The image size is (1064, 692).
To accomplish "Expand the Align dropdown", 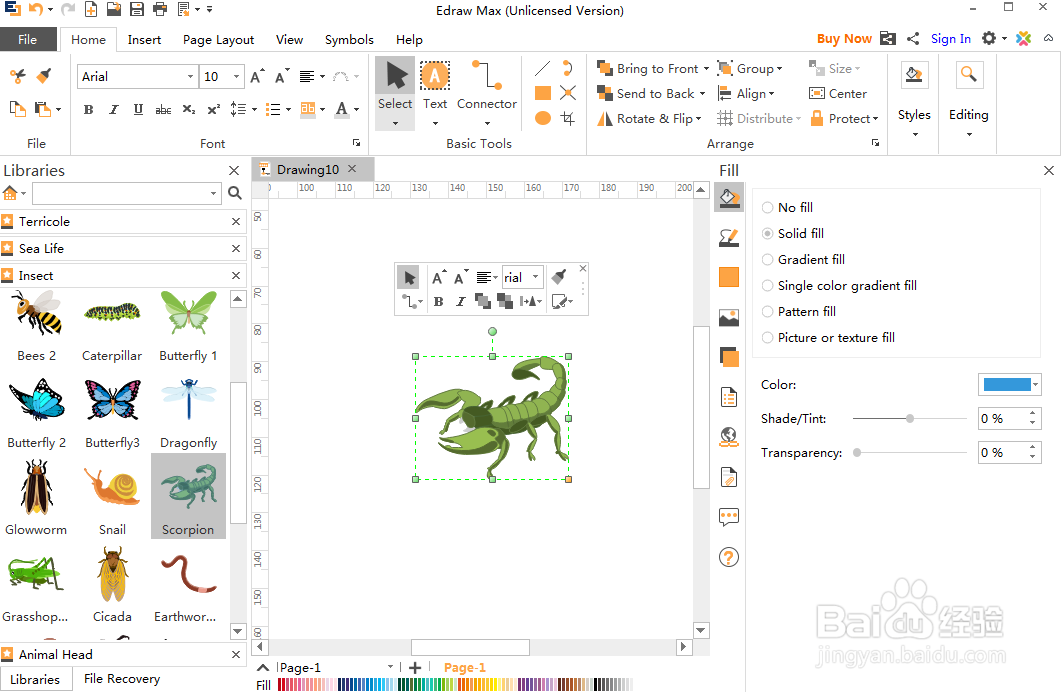I will [772, 94].
